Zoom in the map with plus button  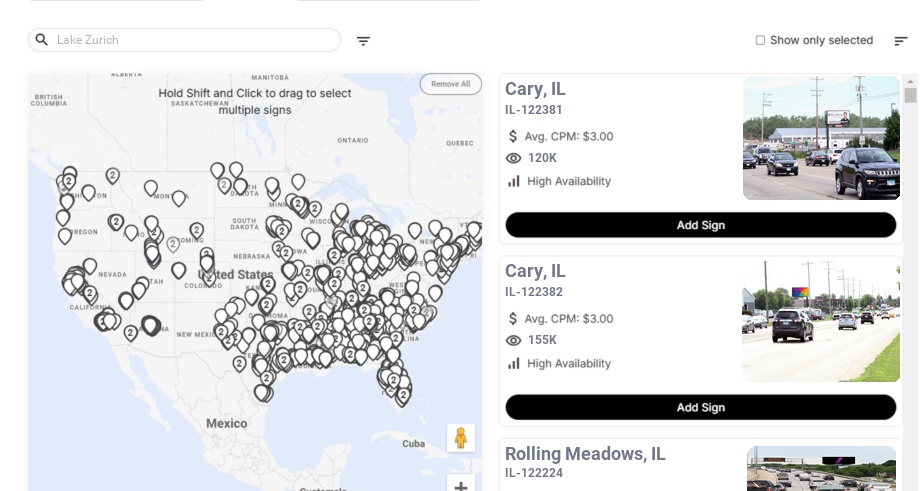[x=461, y=485]
